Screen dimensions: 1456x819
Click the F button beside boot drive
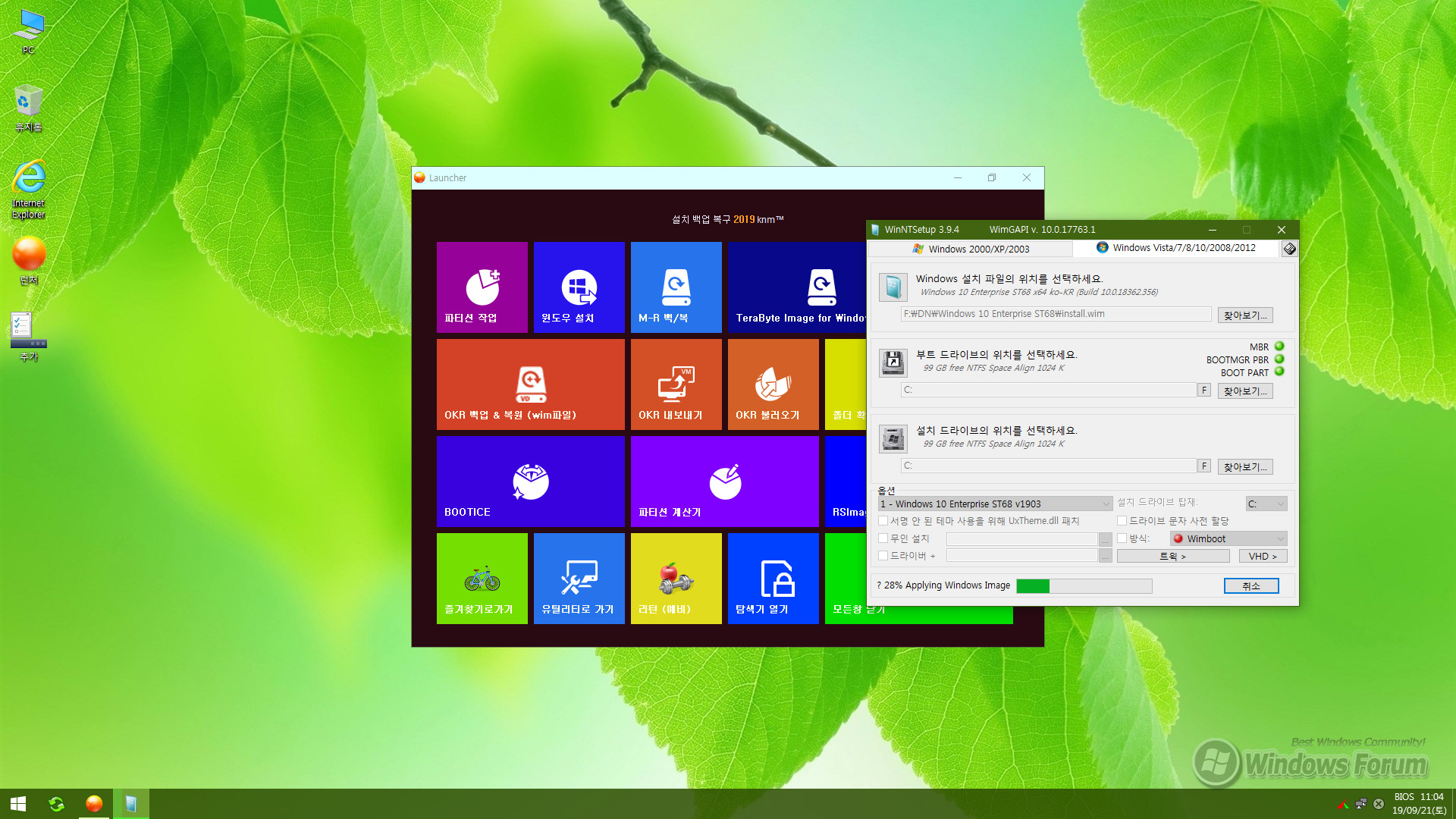[1204, 390]
